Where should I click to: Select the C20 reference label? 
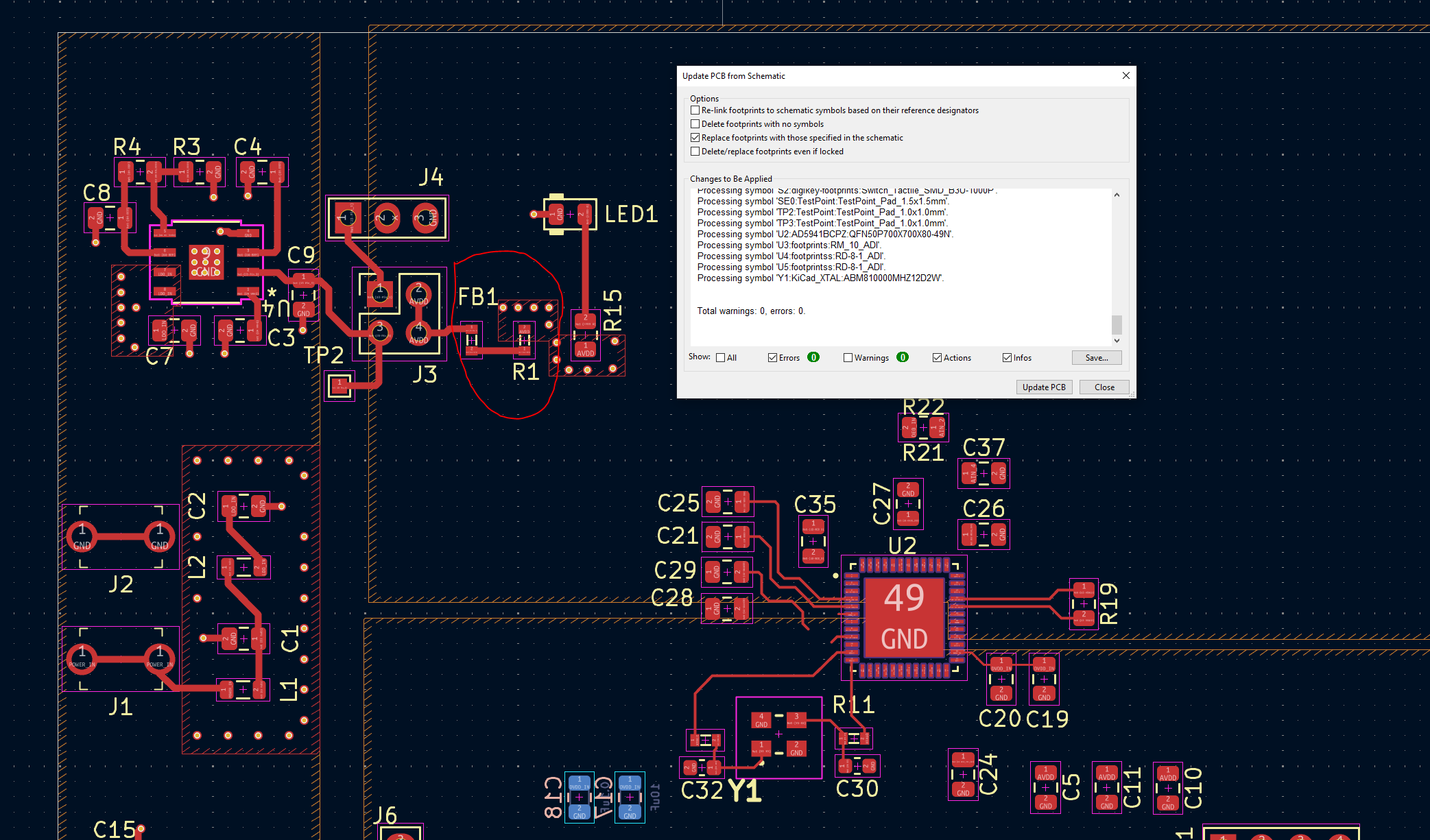click(999, 719)
